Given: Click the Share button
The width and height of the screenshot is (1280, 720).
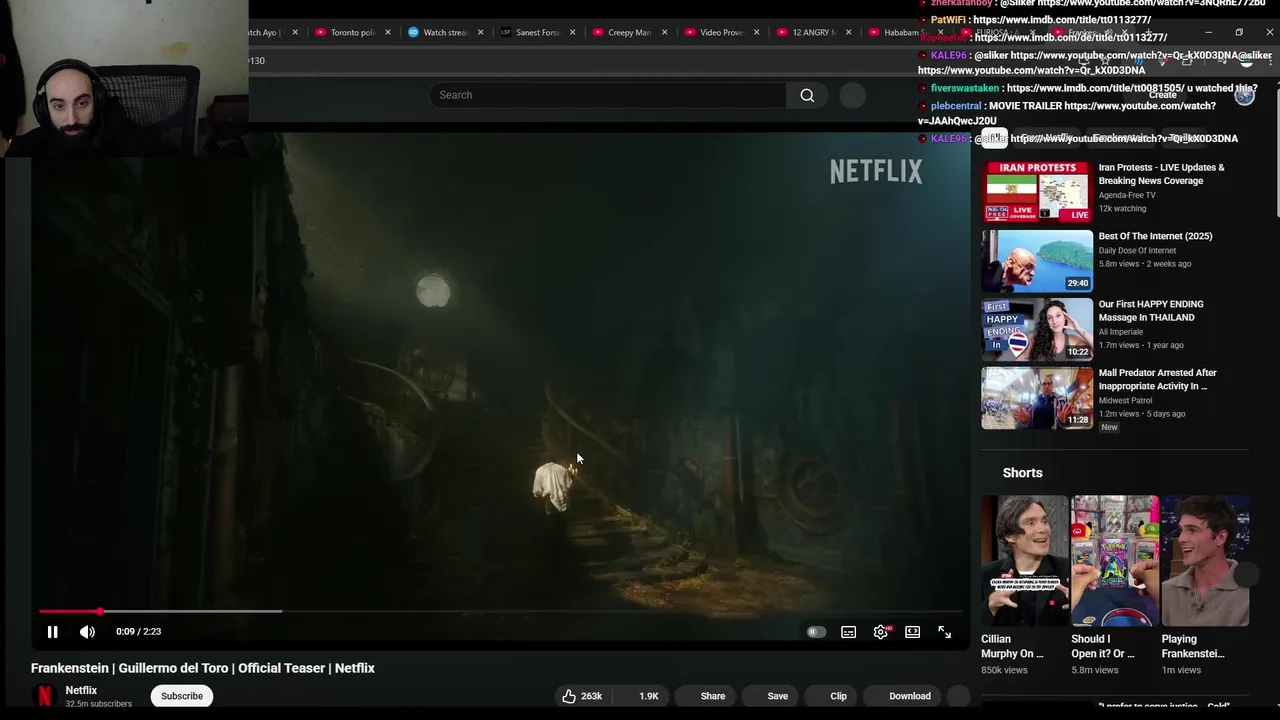Looking at the screenshot, I should click(x=705, y=696).
